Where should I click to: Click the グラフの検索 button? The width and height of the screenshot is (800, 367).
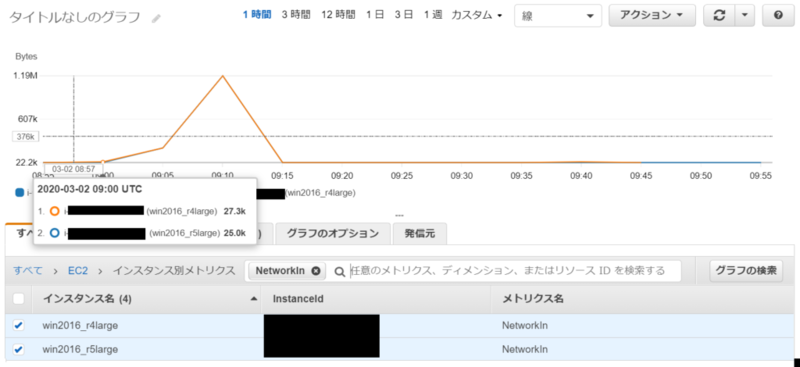pyautogui.click(x=746, y=271)
